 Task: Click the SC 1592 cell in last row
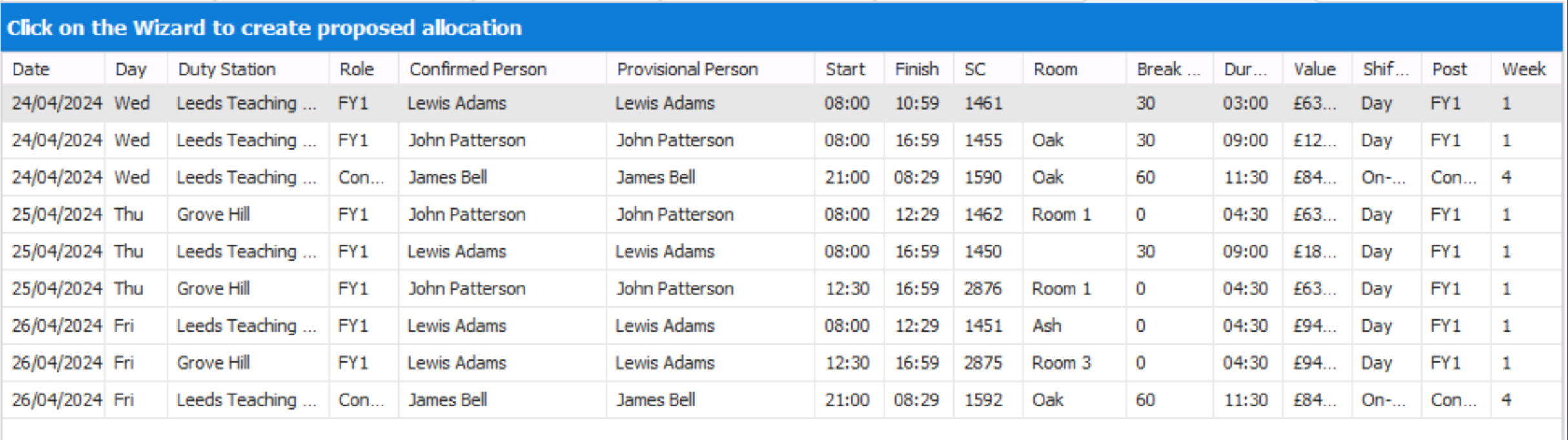coord(983,400)
